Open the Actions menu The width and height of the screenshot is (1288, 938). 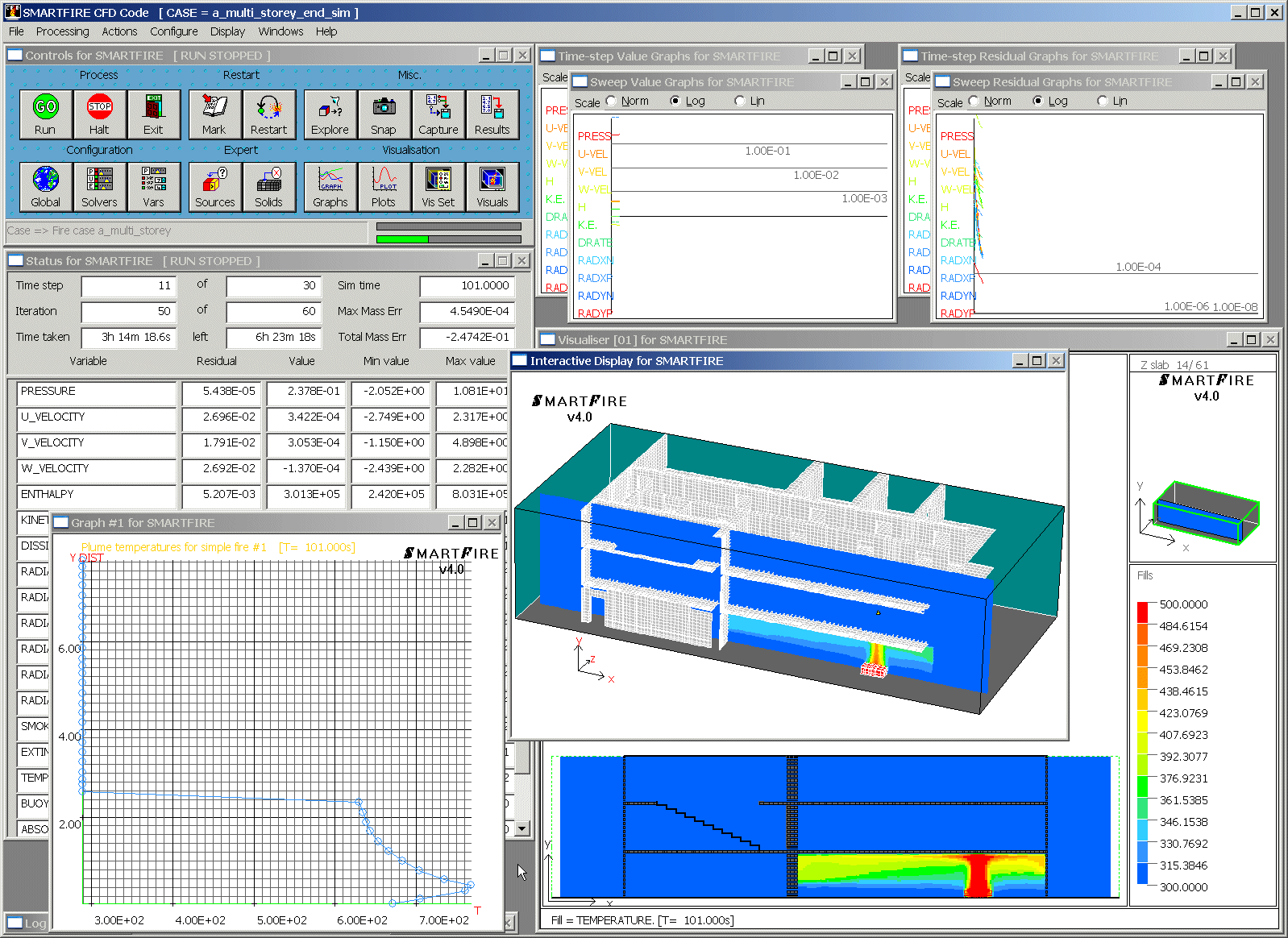click(119, 31)
